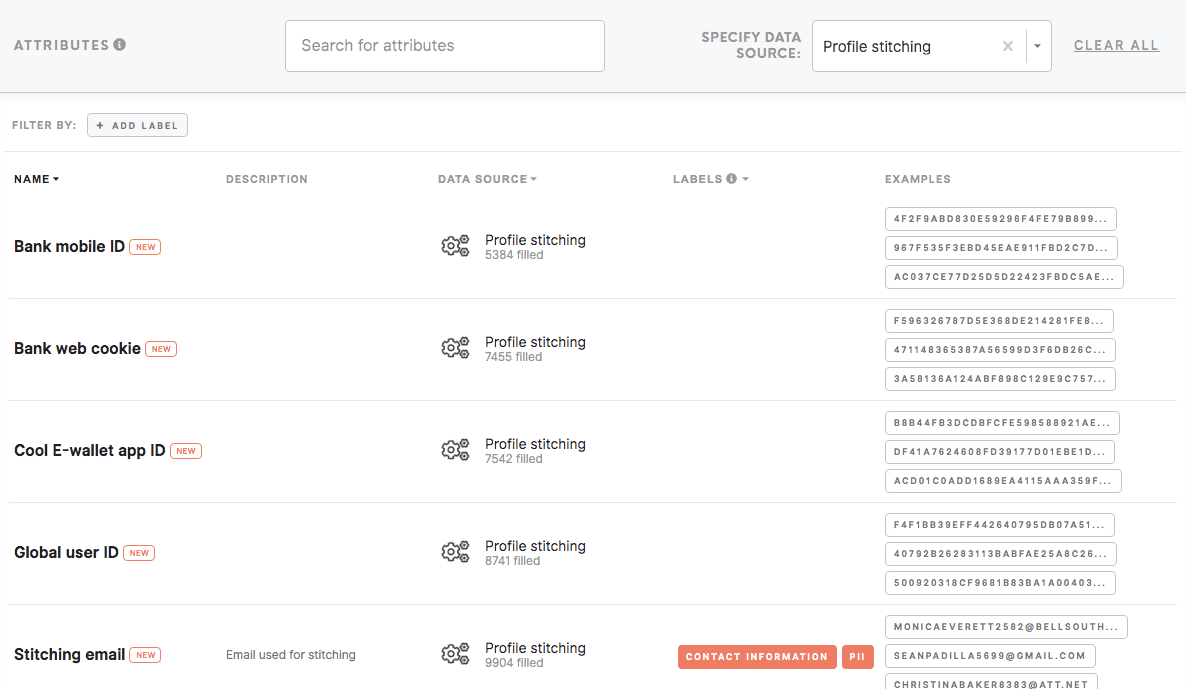Open the Global user ID attribute
This screenshot has width=1186, height=689.
[66, 552]
